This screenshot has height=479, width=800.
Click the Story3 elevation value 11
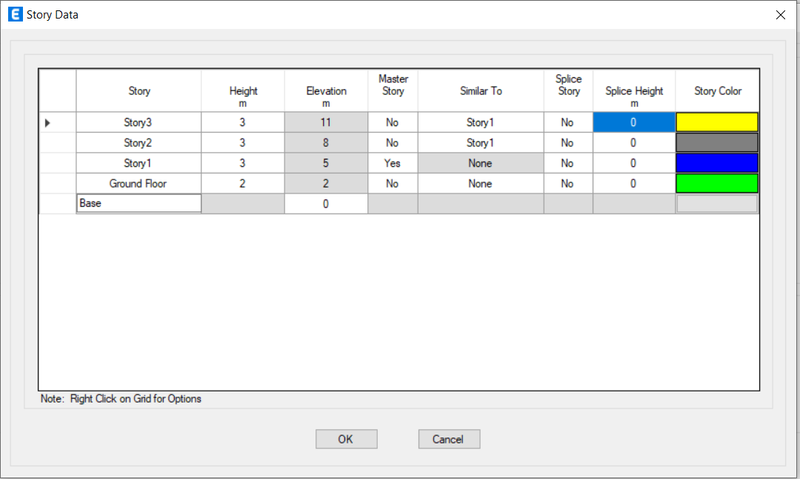[x=326, y=122]
